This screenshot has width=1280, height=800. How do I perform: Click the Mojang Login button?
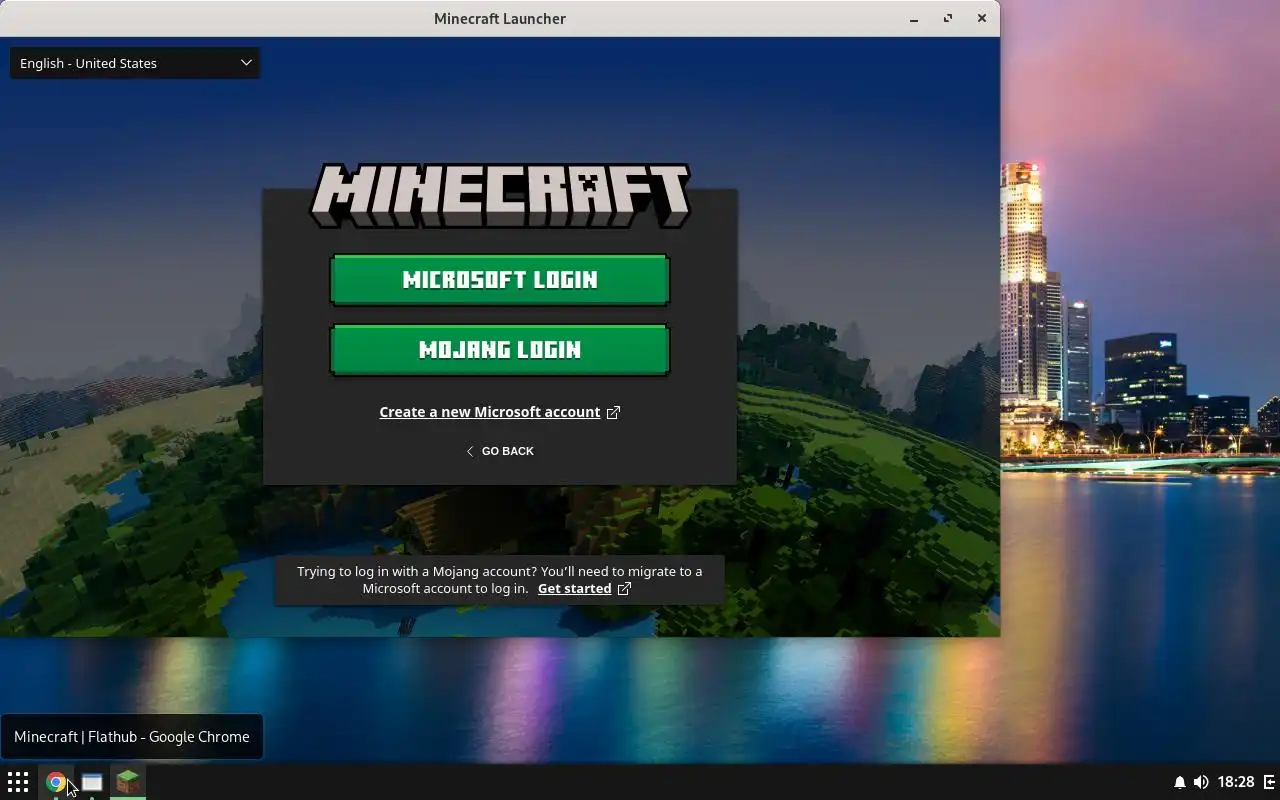click(499, 350)
